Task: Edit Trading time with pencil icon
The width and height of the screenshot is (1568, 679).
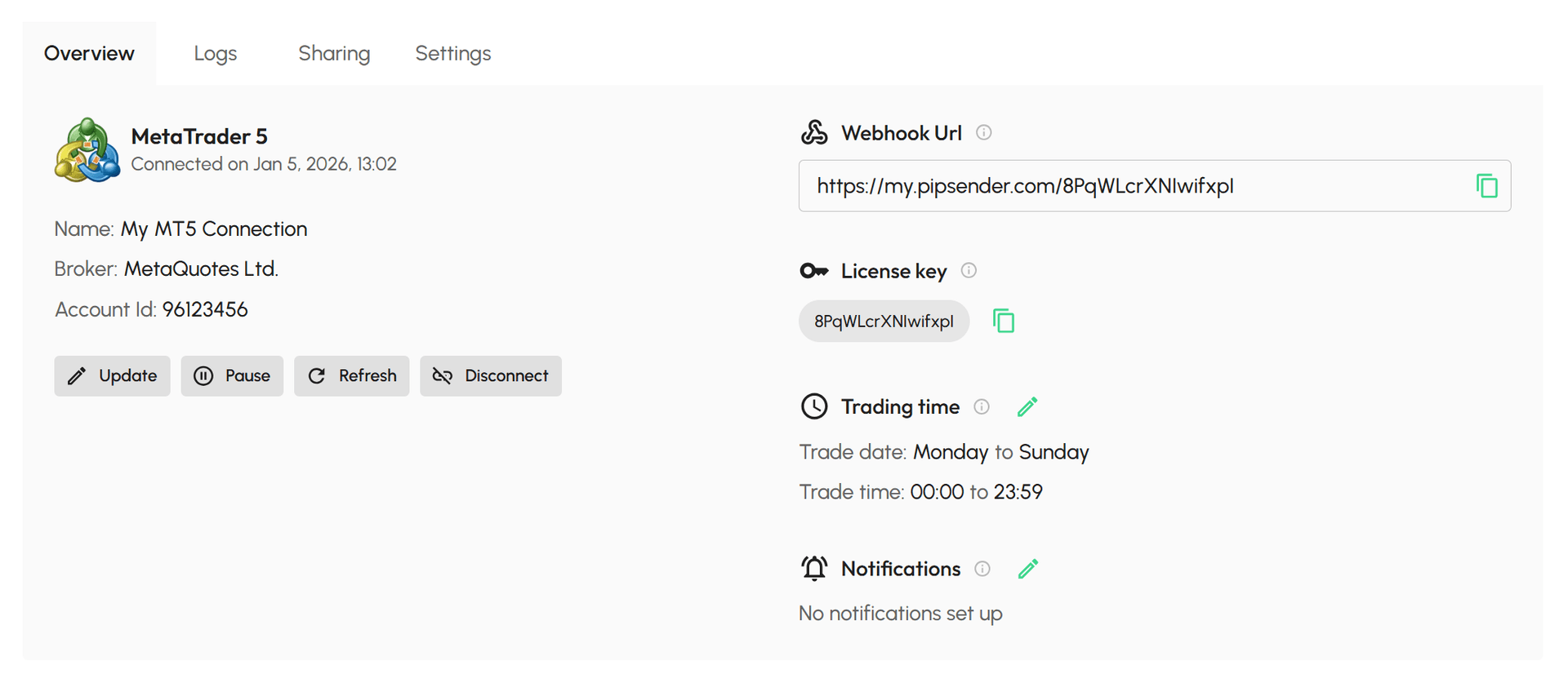Action: click(1027, 406)
